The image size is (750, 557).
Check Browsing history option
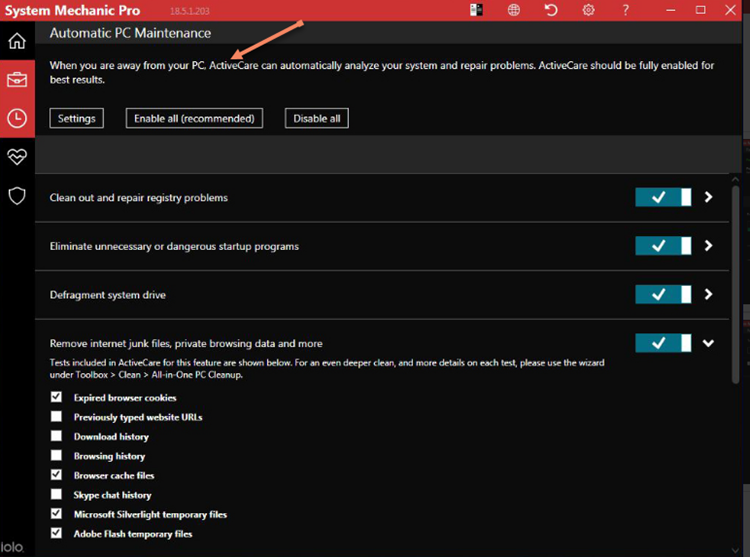pos(56,455)
